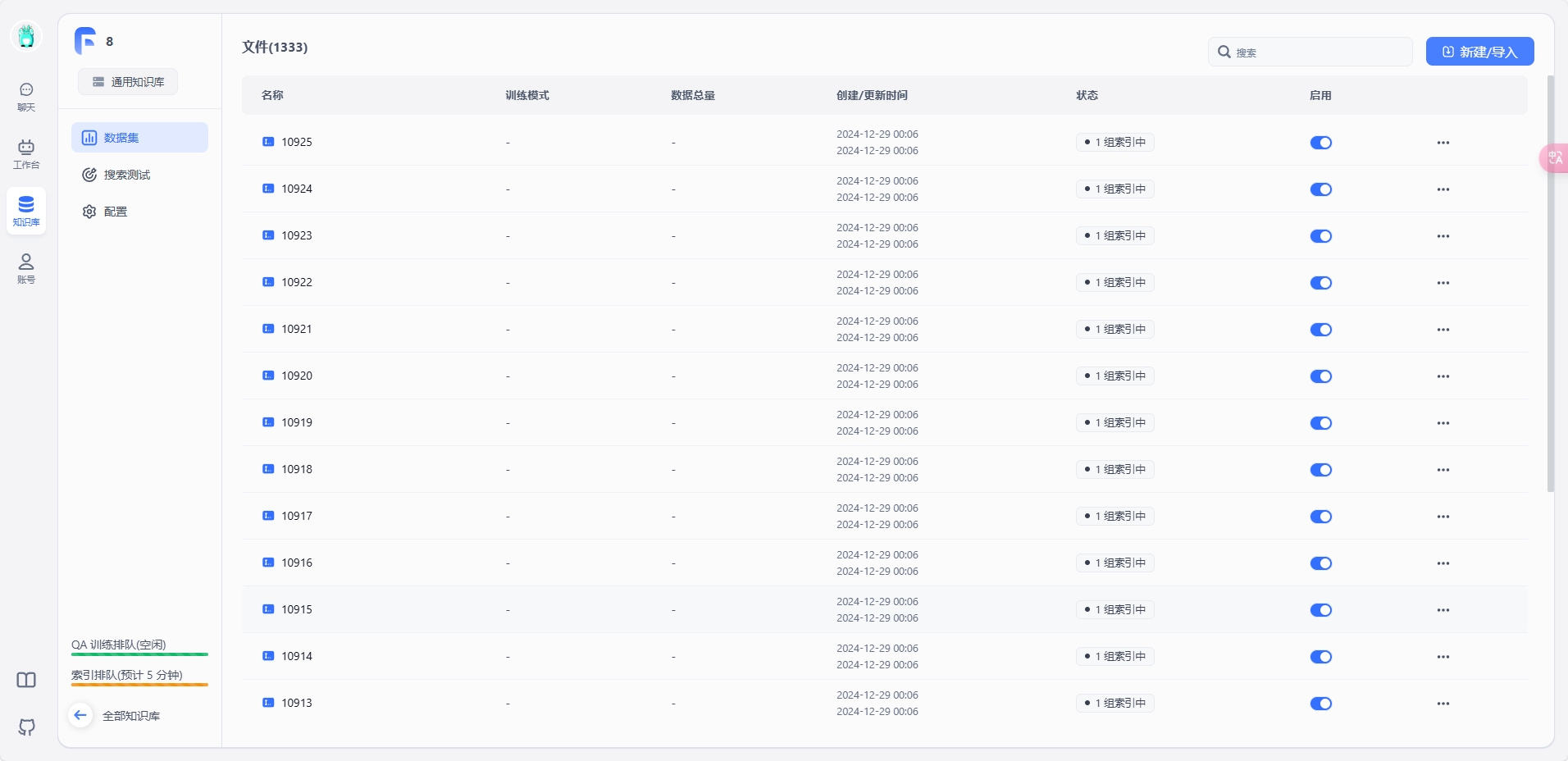Viewport: 1568px width, 761px height.
Task: Turn off the enable switch for 10920
Action: click(x=1320, y=376)
